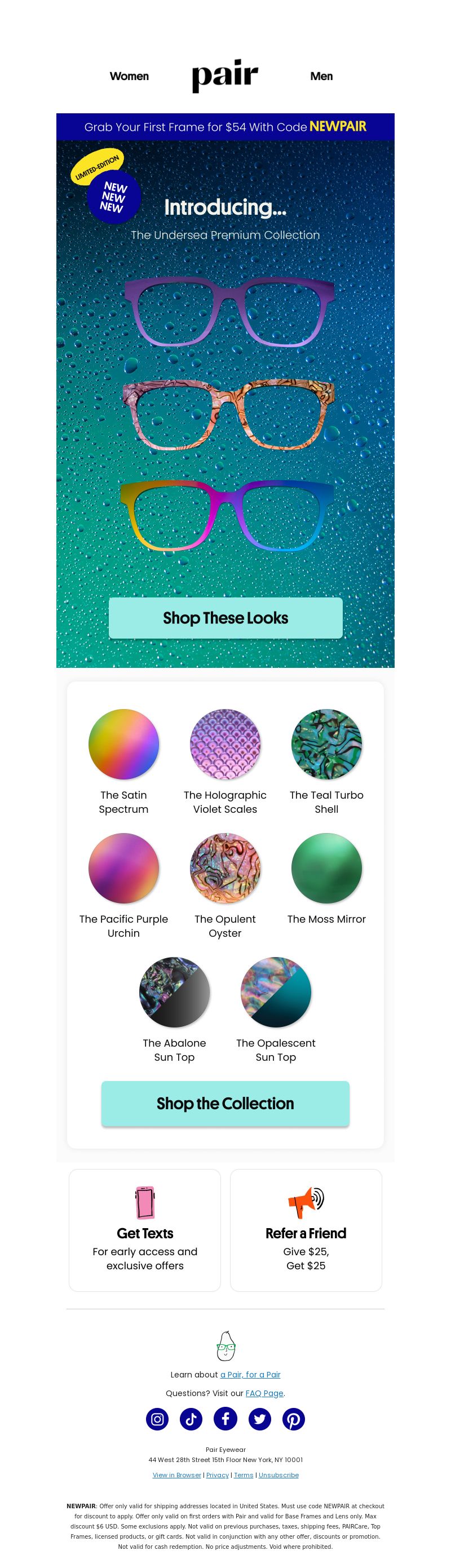Click the orange megaphone Refer a Friend icon
The height and width of the screenshot is (1568, 451).
(x=306, y=1202)
